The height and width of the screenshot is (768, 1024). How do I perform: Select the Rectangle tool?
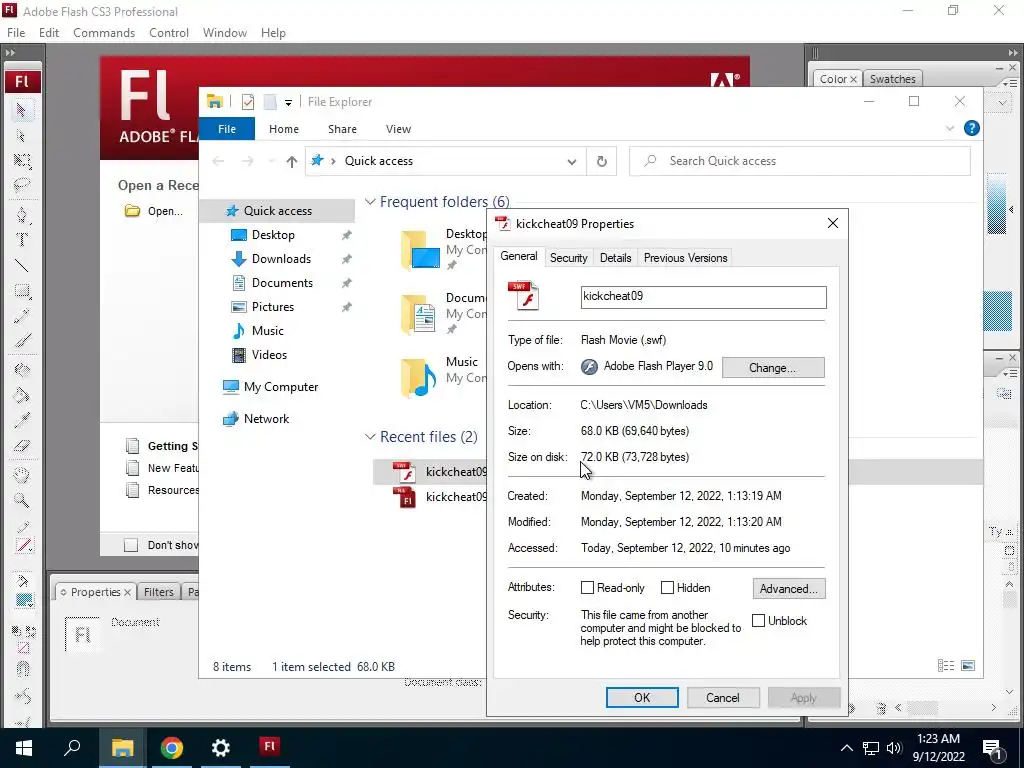point(22,291)
